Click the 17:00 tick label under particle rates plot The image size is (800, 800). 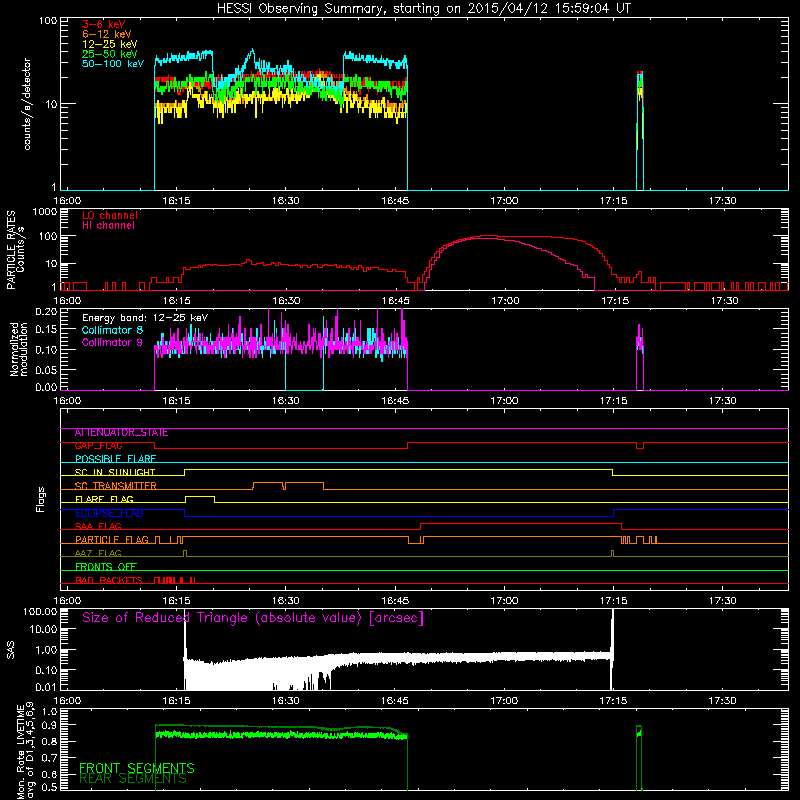(505, 301)
